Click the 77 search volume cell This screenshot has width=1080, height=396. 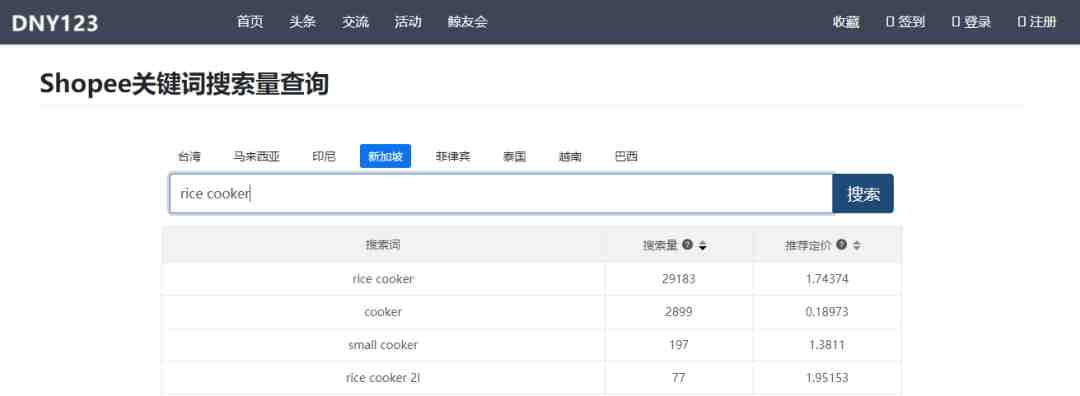coord(679,378)
